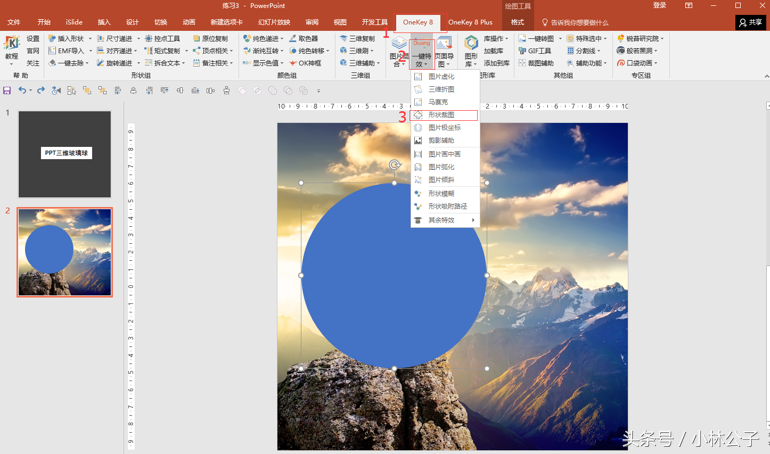Click the rotation handle above the circle
The width and height of the screenshot is (770, 454).
[x=394, y=165]
